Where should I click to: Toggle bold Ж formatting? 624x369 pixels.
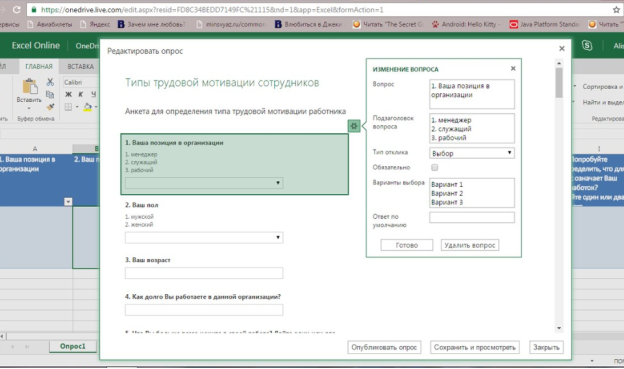click(68, 94)
